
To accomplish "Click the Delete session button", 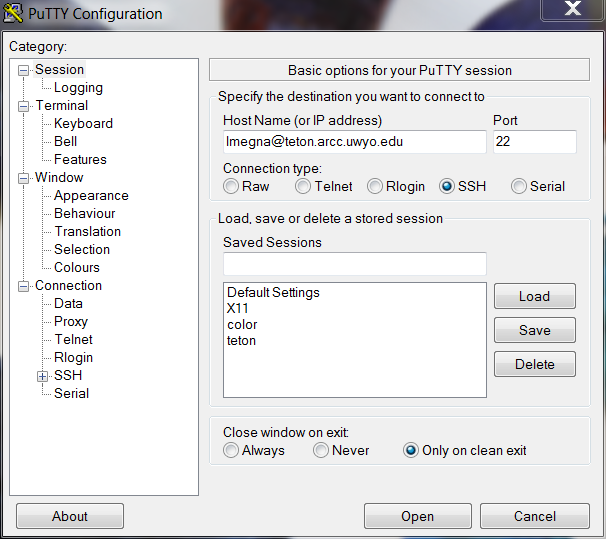I will 535,364.
